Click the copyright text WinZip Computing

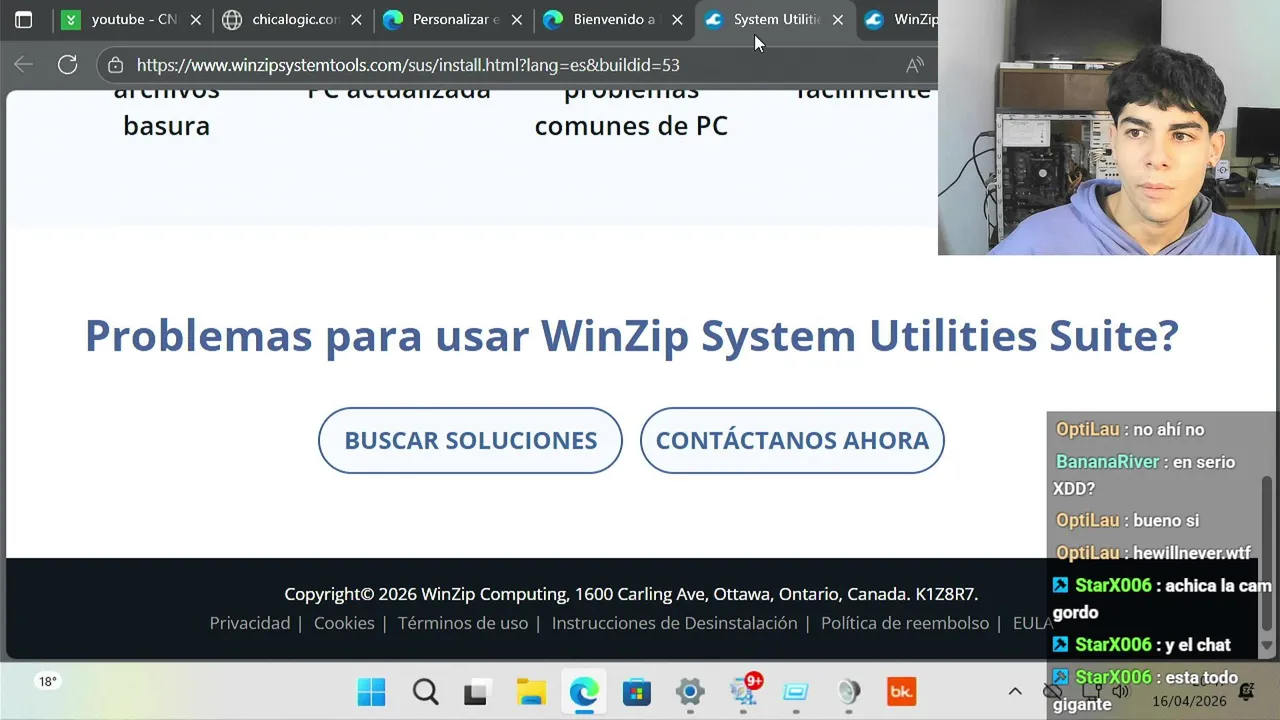tap(631, 594)
